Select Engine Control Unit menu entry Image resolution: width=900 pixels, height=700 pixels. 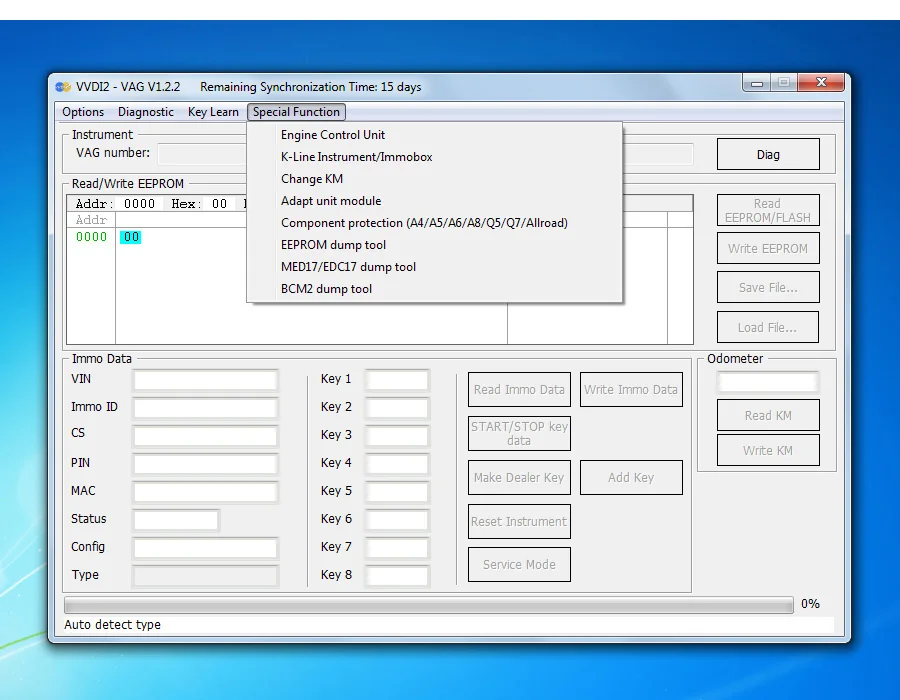tap(435, 135)
